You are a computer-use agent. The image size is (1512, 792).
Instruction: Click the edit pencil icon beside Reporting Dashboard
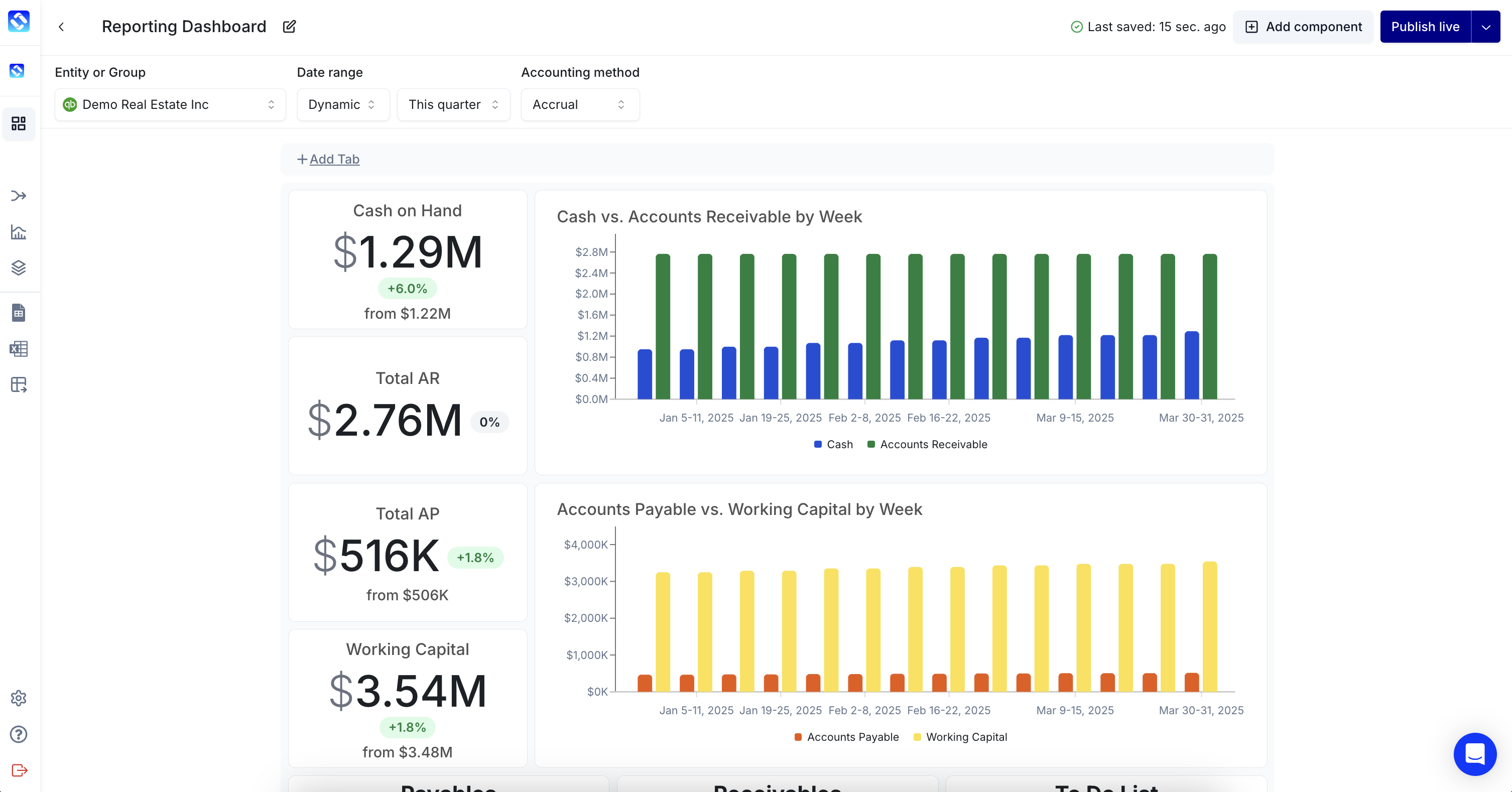pyautogui.click(x=289, y=27)
